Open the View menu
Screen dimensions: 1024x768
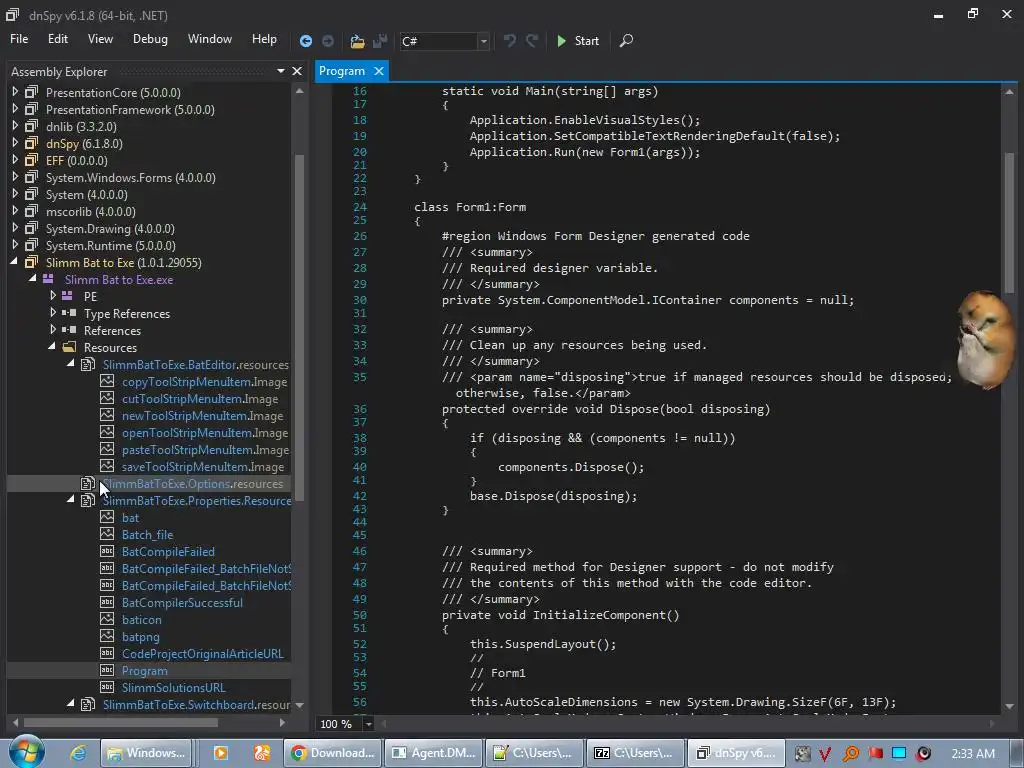(x=100, y=39)
